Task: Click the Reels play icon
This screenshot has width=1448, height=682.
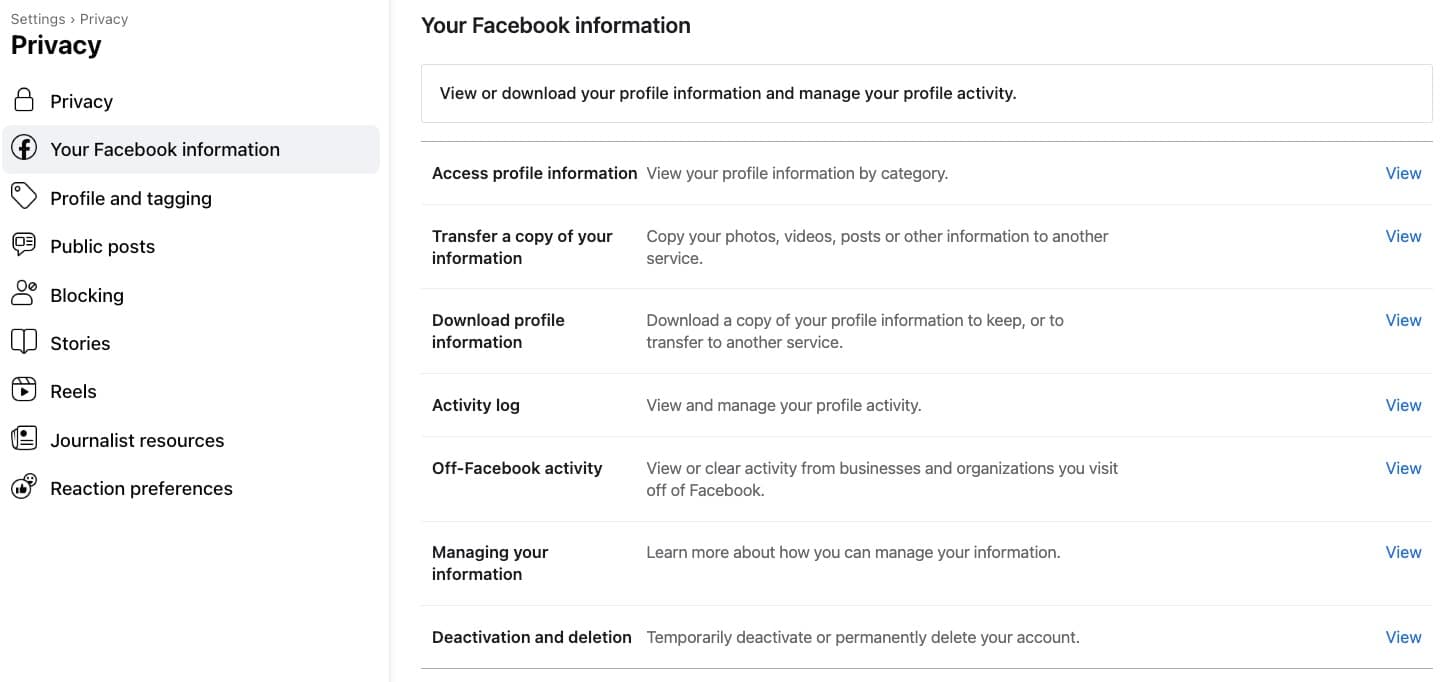Action: click(24, 390)
